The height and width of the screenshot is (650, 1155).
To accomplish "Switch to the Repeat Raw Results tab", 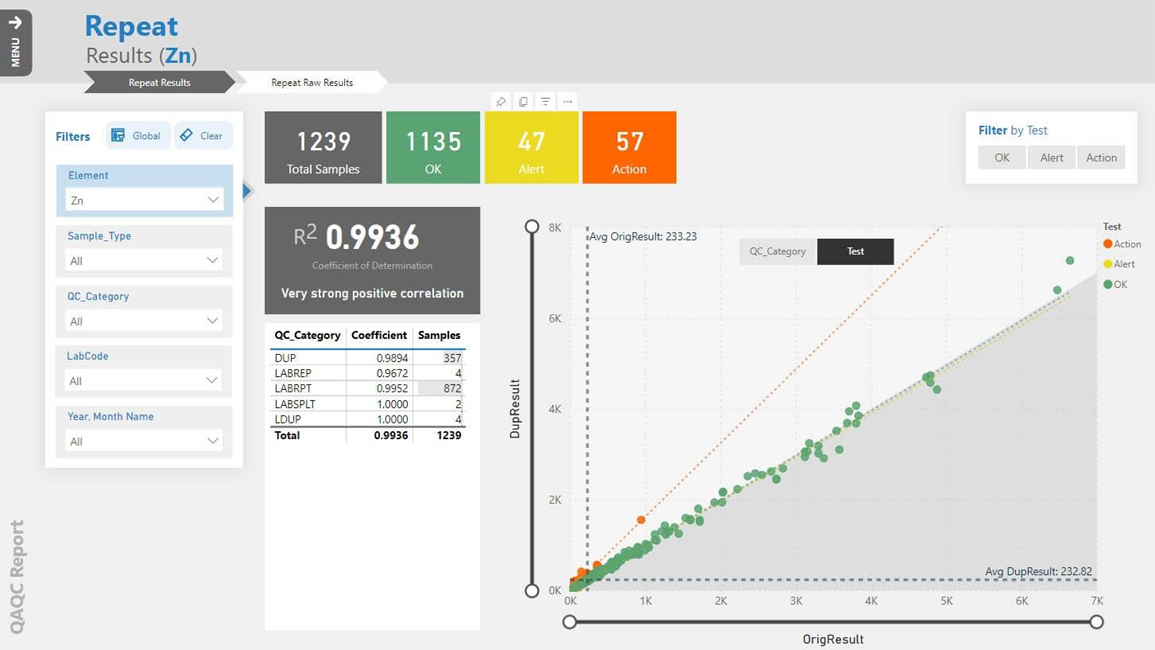I will click(x=312, y=82).
